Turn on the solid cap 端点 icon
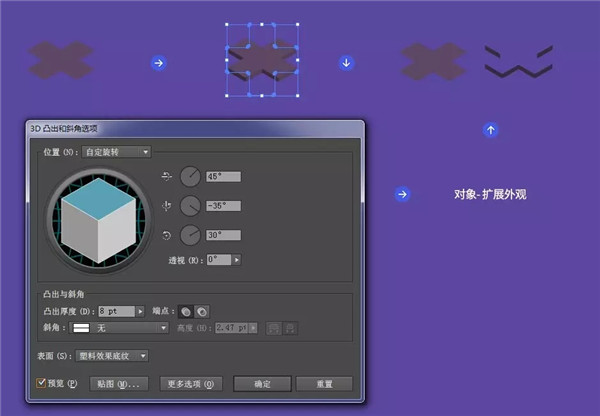 coord(186,312)
